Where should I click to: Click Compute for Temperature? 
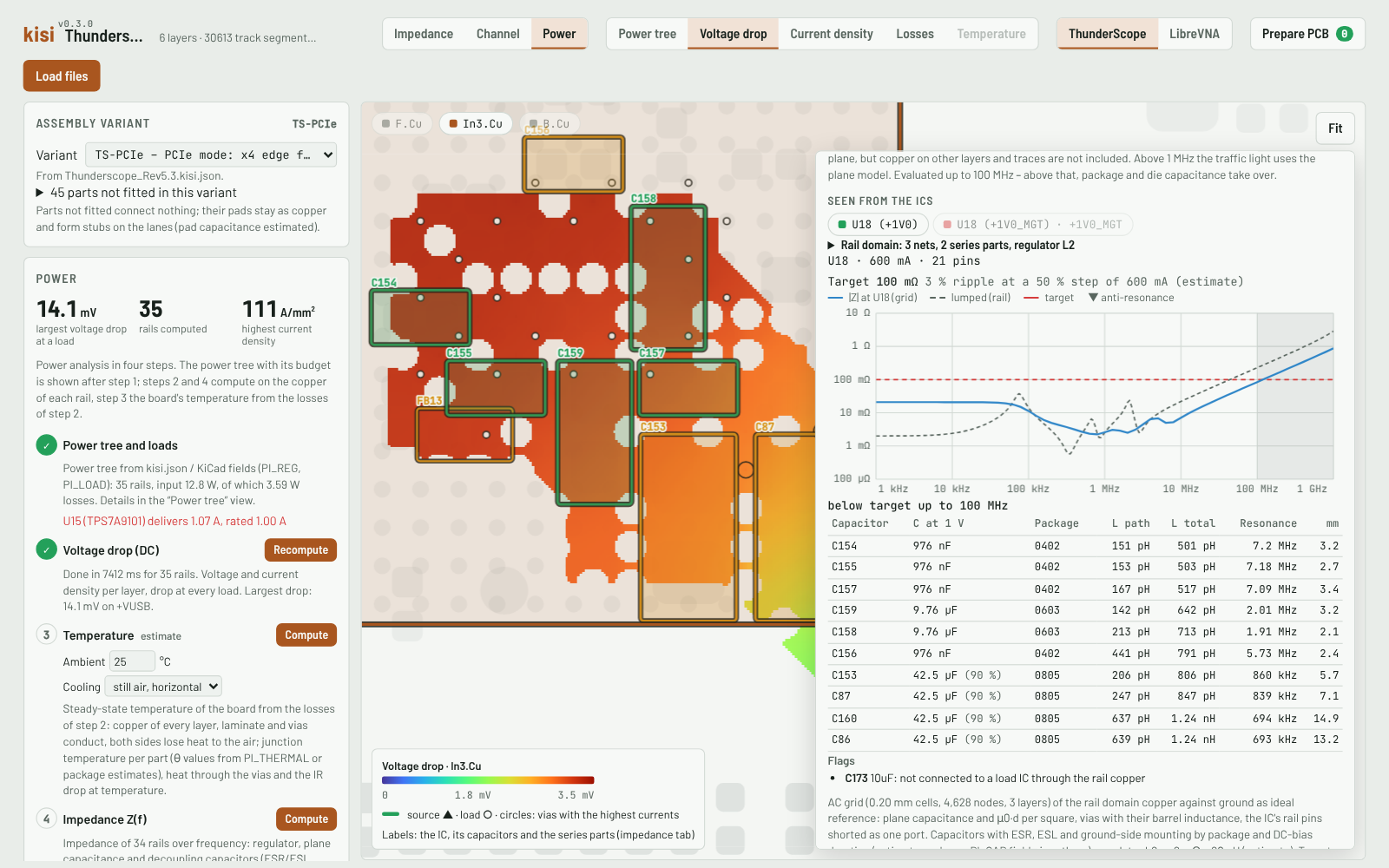tap(306, 635)
